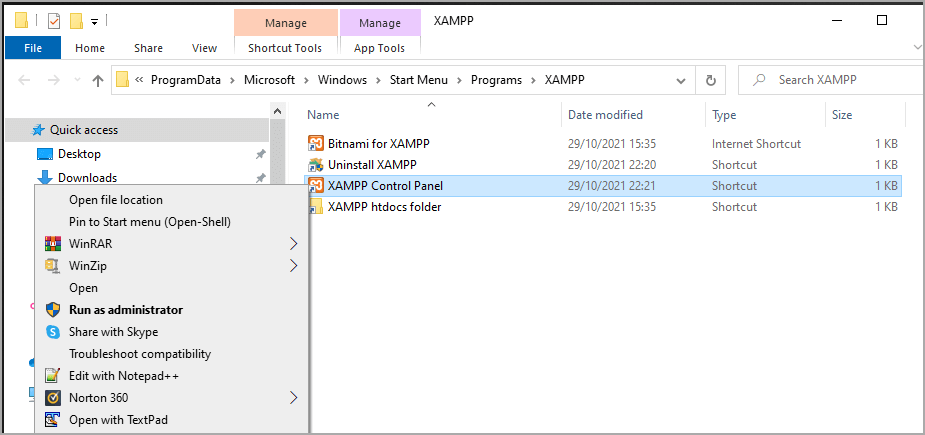Click the Norton 360 icon
Image resolution: width=925 pixels, height=435 pixels.
tap(53, 398)
